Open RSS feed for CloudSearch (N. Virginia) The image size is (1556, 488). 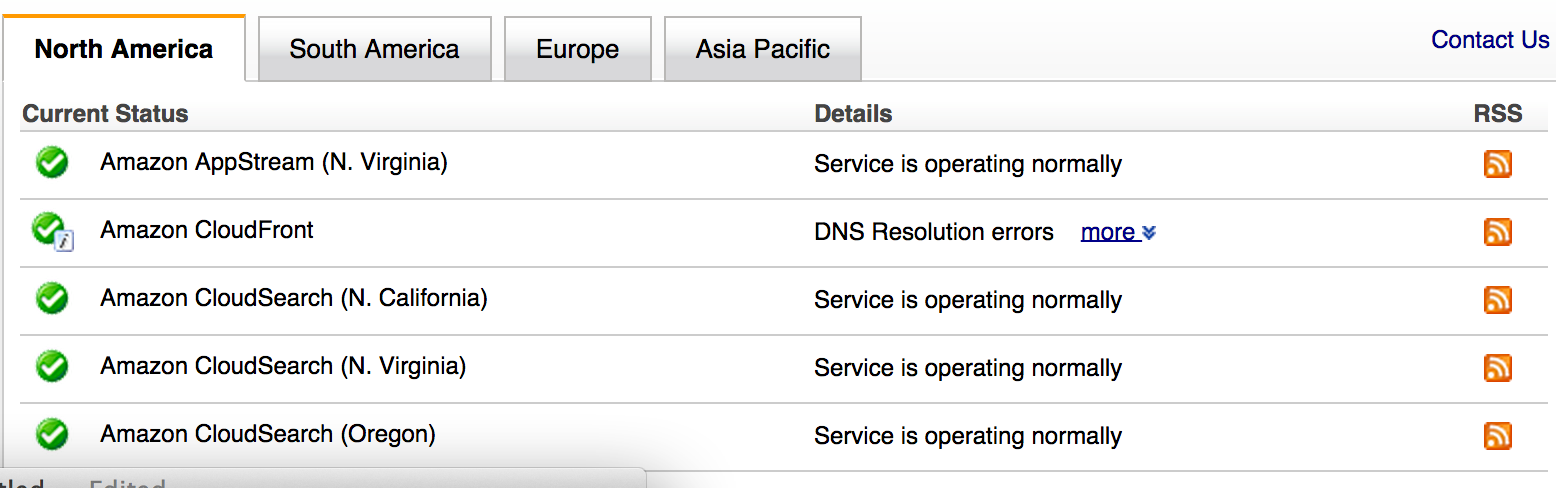coord(1497,368)
